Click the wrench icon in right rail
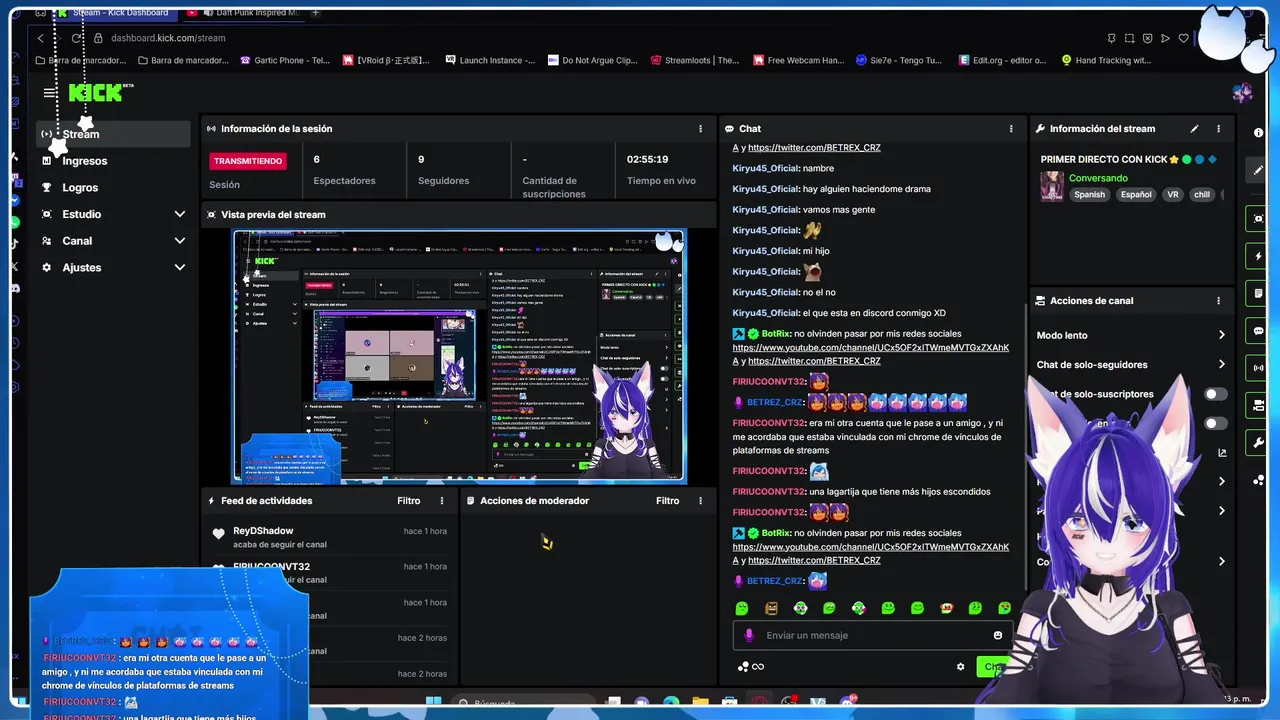This screenshot has height=720, width=1280. (1258, 442)
